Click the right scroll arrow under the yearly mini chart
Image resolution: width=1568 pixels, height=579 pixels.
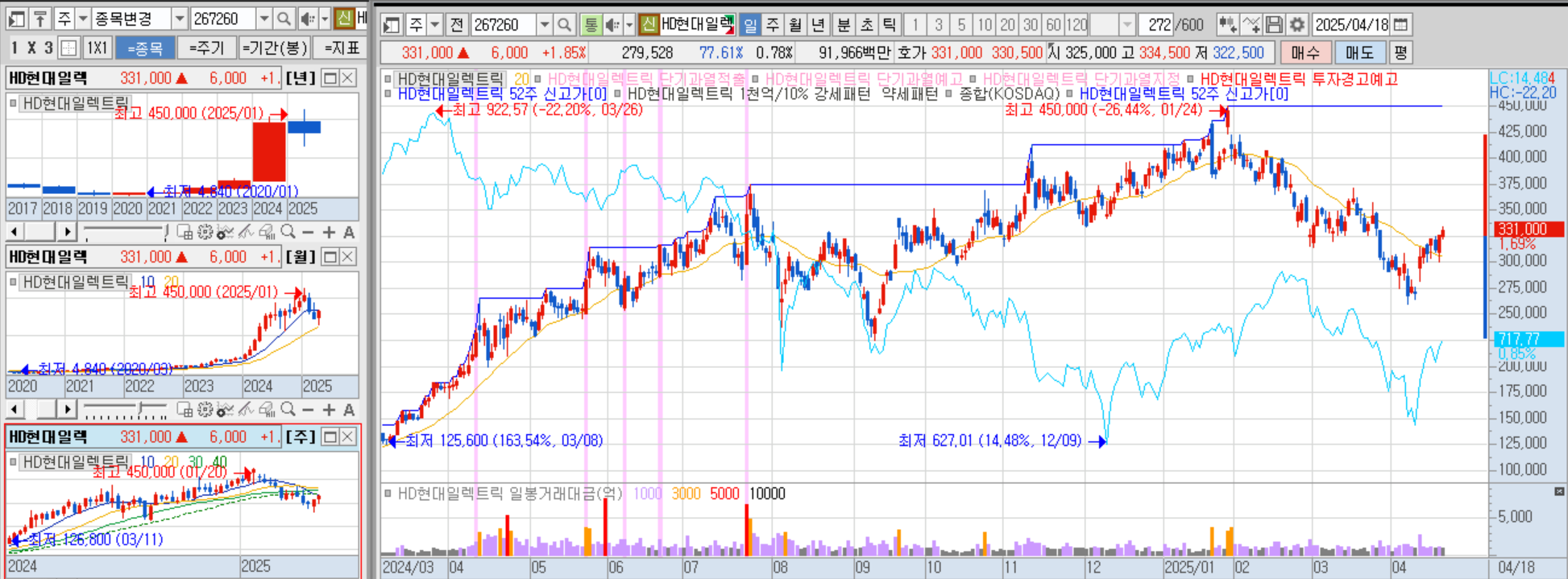[68, 233]
